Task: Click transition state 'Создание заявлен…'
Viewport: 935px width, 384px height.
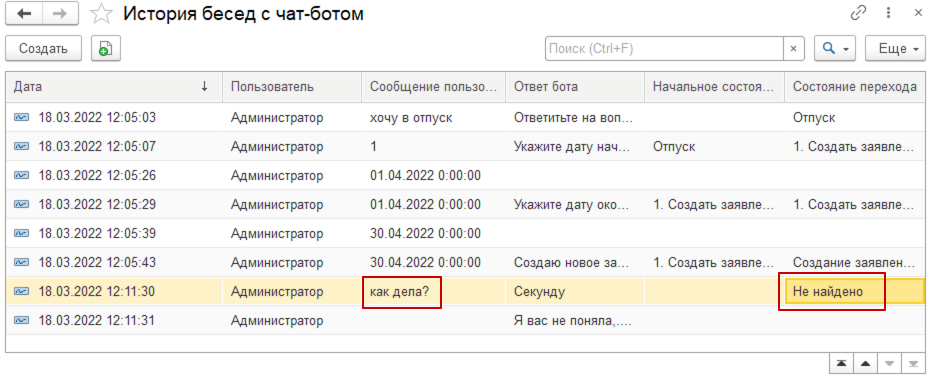Action: [854, 262]
